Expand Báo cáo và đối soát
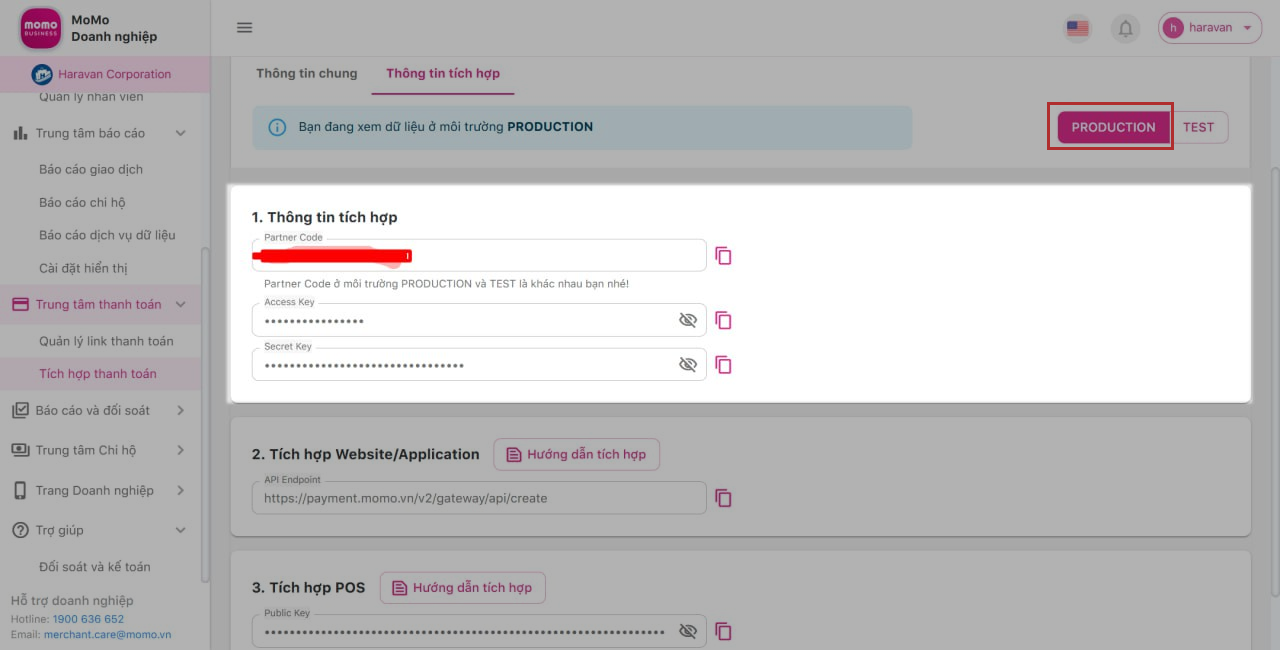The width and height of the screenshot is (1280, 651). [181, 410]
